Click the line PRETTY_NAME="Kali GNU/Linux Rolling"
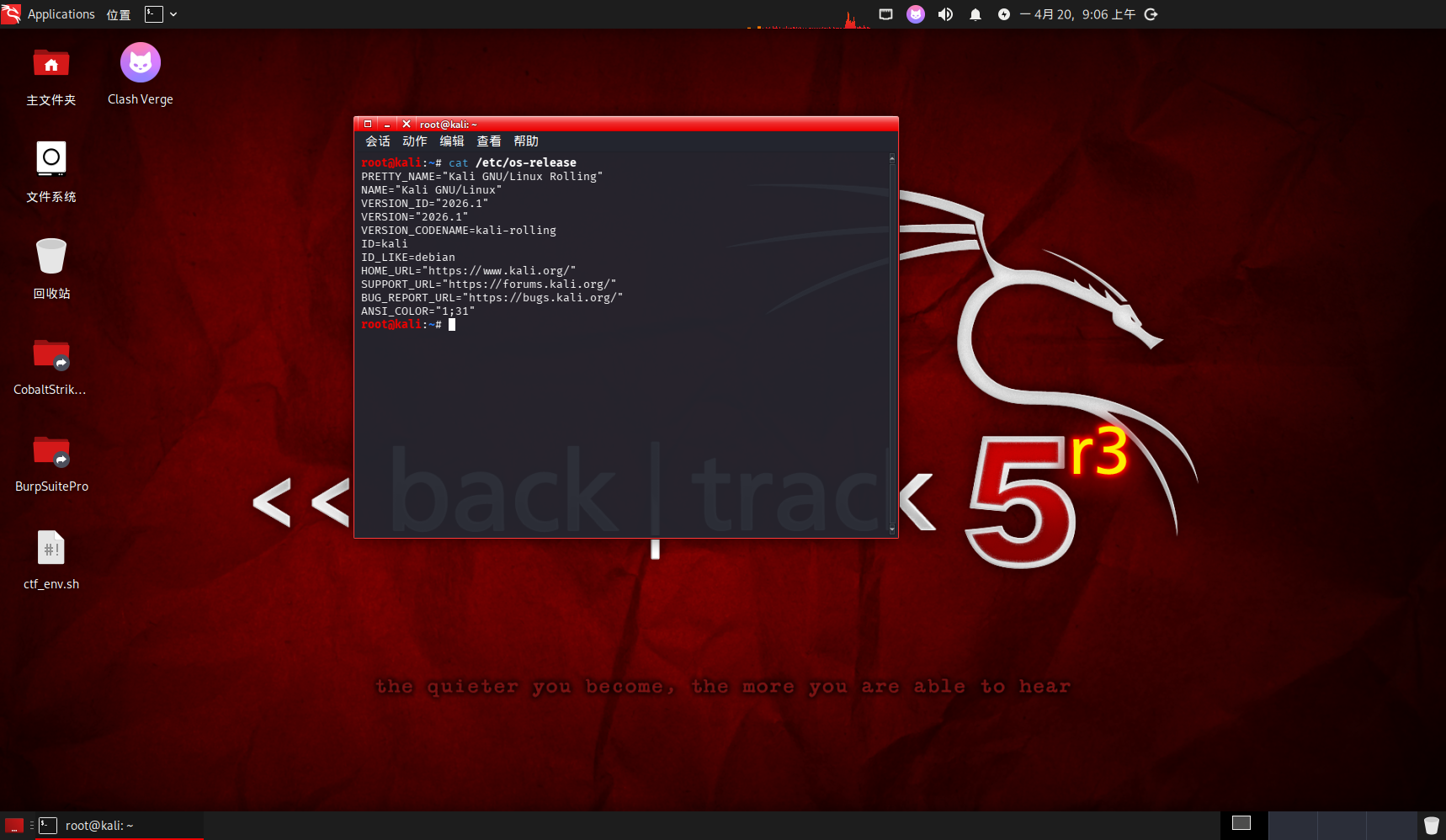 pyautogui.click(x=482, y=177)
